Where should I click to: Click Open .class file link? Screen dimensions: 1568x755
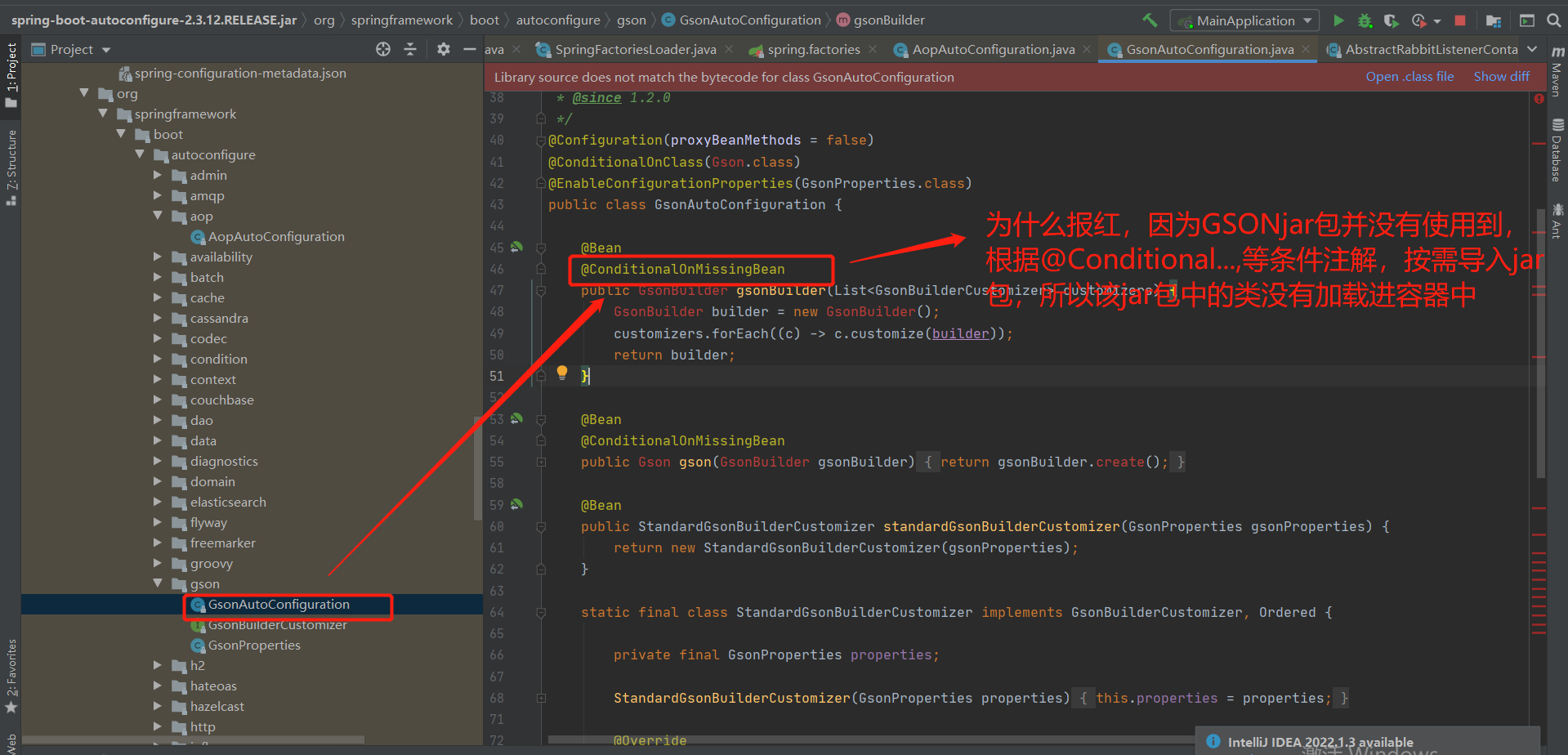click(1409, 76)
